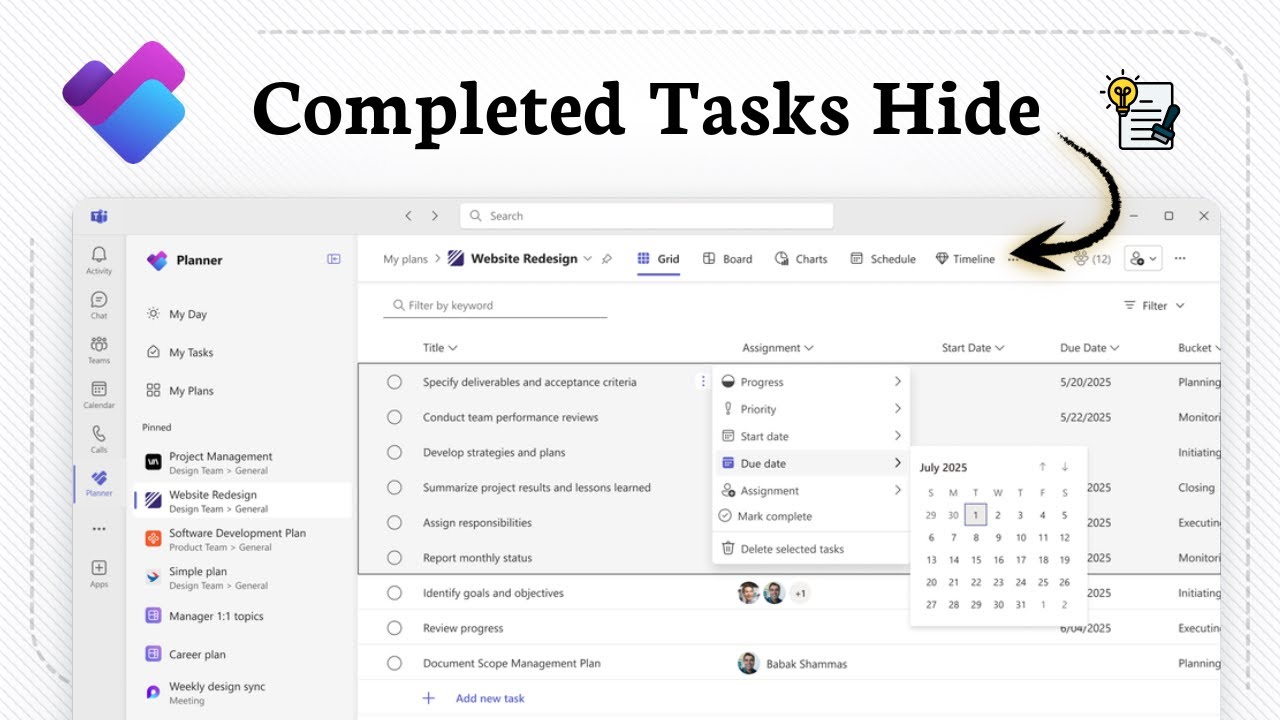Go forward with navigation arrow
This screenshot has width=1280, height=720.
tap(434, 216)
